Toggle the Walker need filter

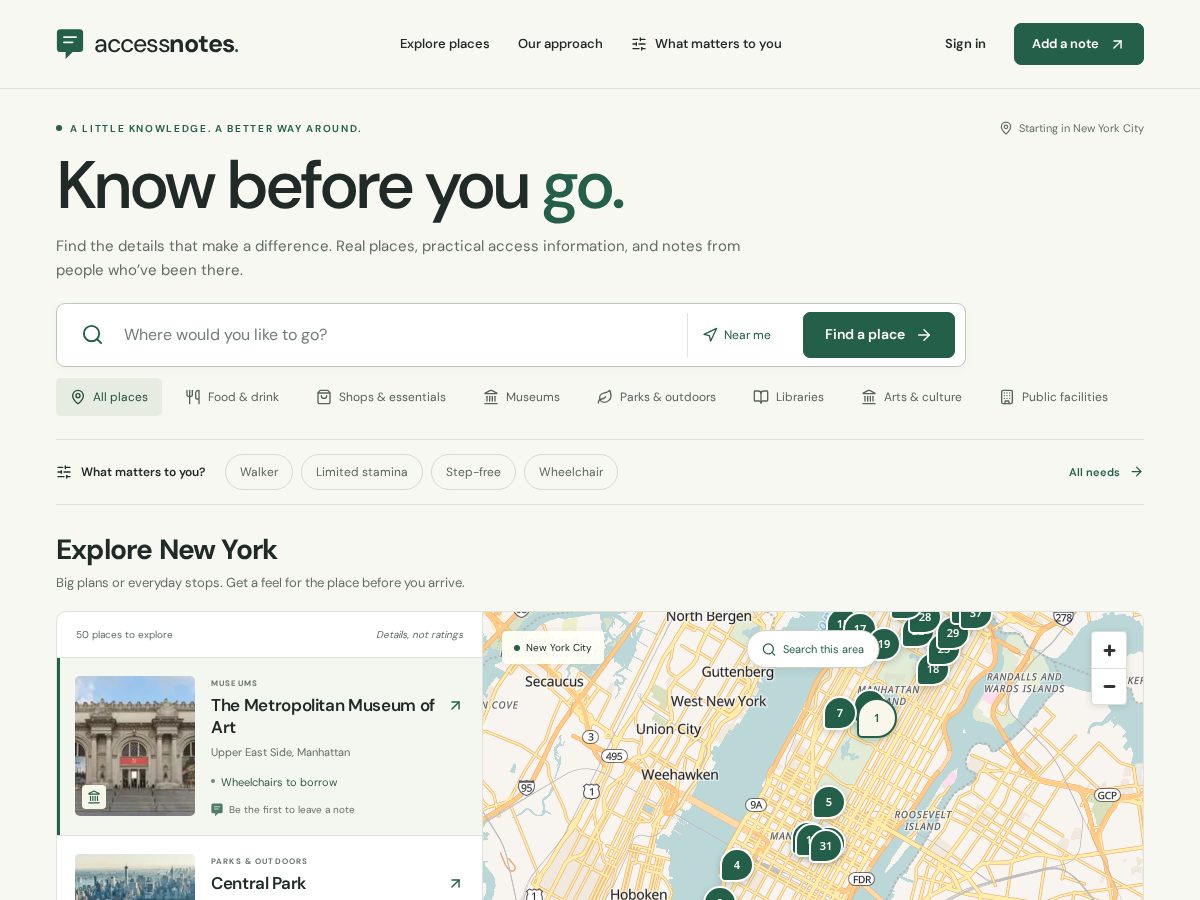click(259, 472)
